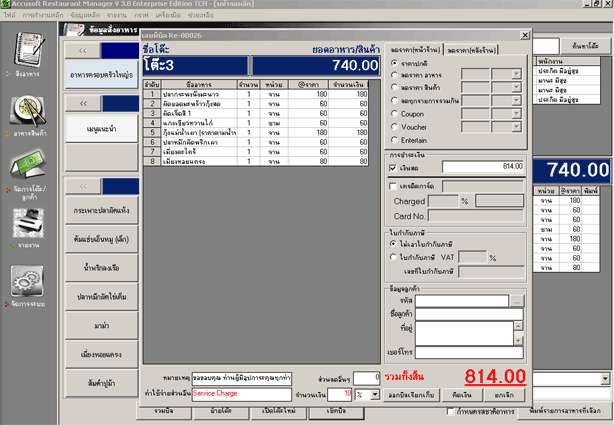Viewport: 614px width, 425px height.
Task: Click the recommended menu category button
Action: (100, 128)
